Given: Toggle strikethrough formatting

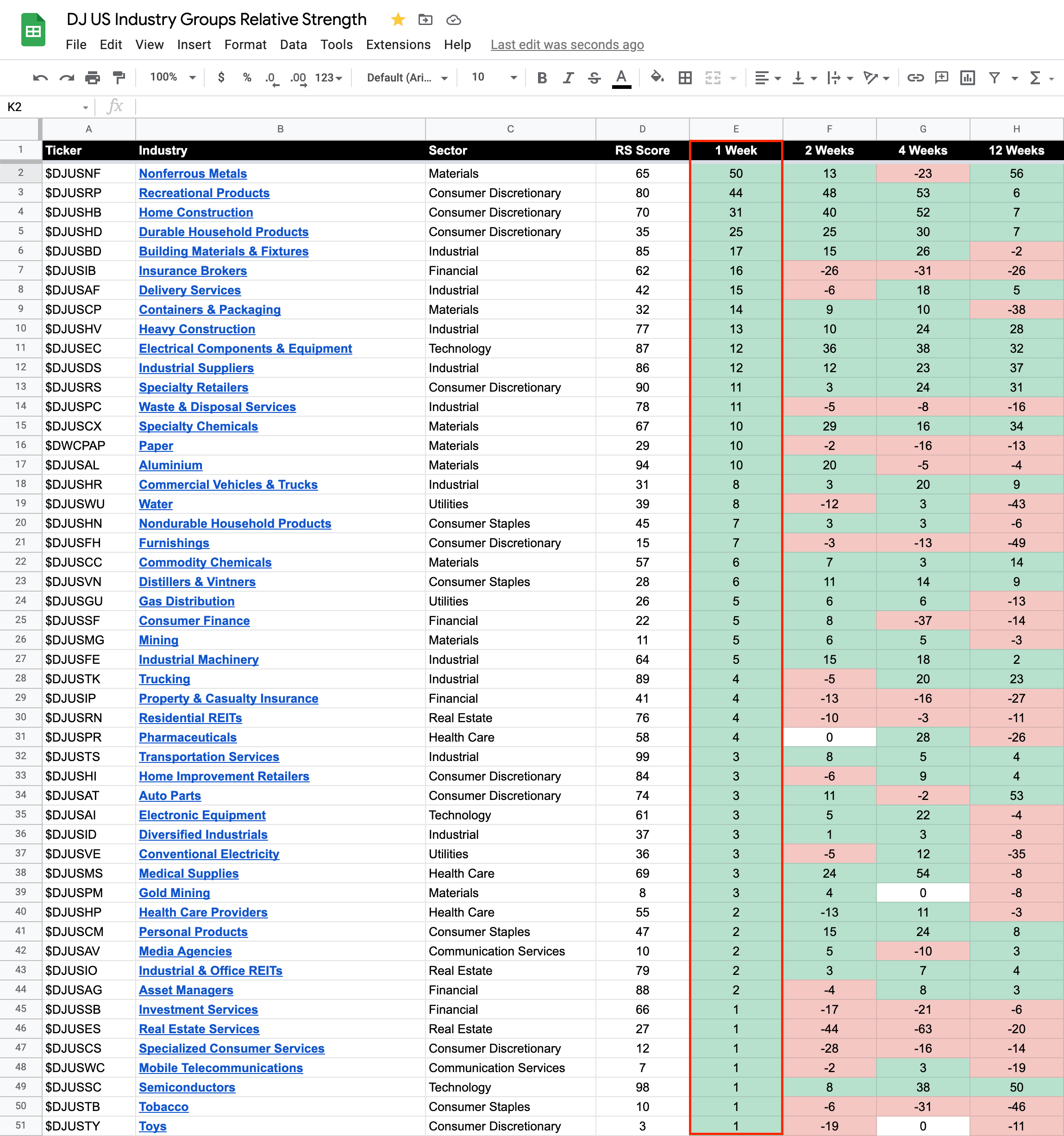Looking at the screenshot, I should point(595,78).
